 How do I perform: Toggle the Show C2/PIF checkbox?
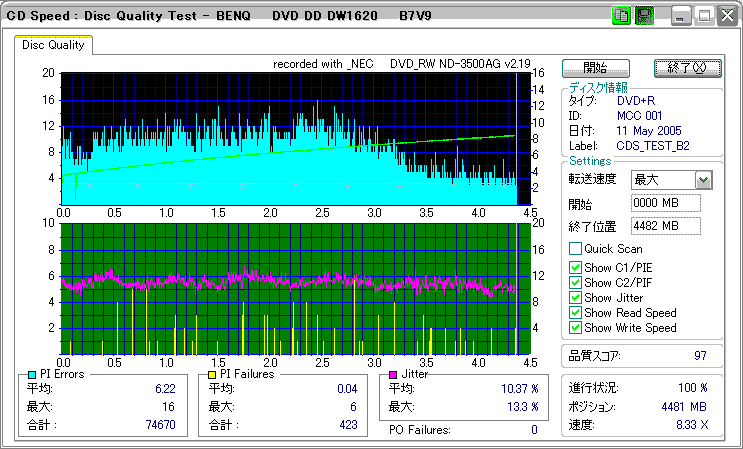click(x=575, y=283)
